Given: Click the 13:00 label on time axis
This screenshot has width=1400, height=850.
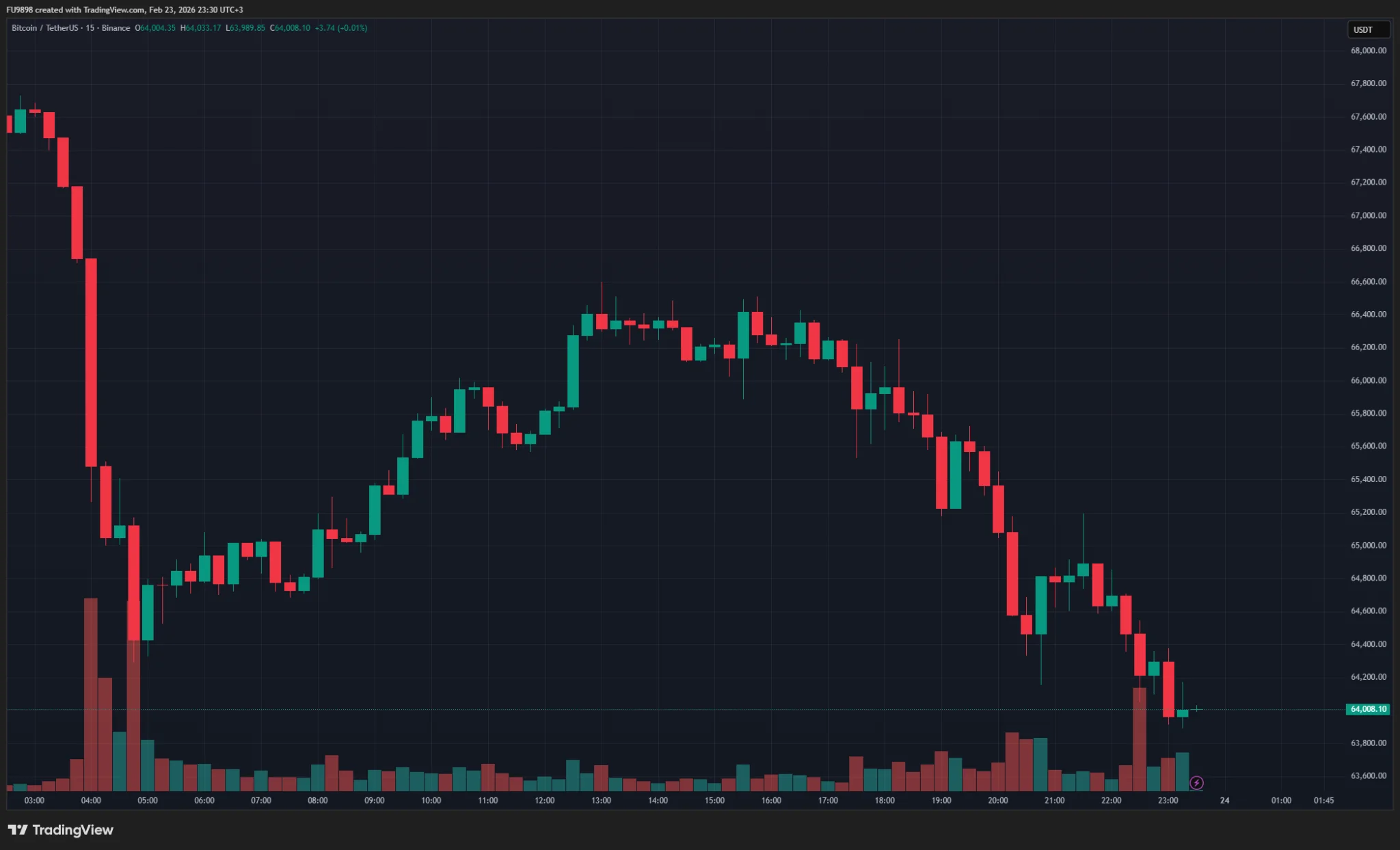Looking at the screenshot, I should pyautogui.click(x=601, y=800).
